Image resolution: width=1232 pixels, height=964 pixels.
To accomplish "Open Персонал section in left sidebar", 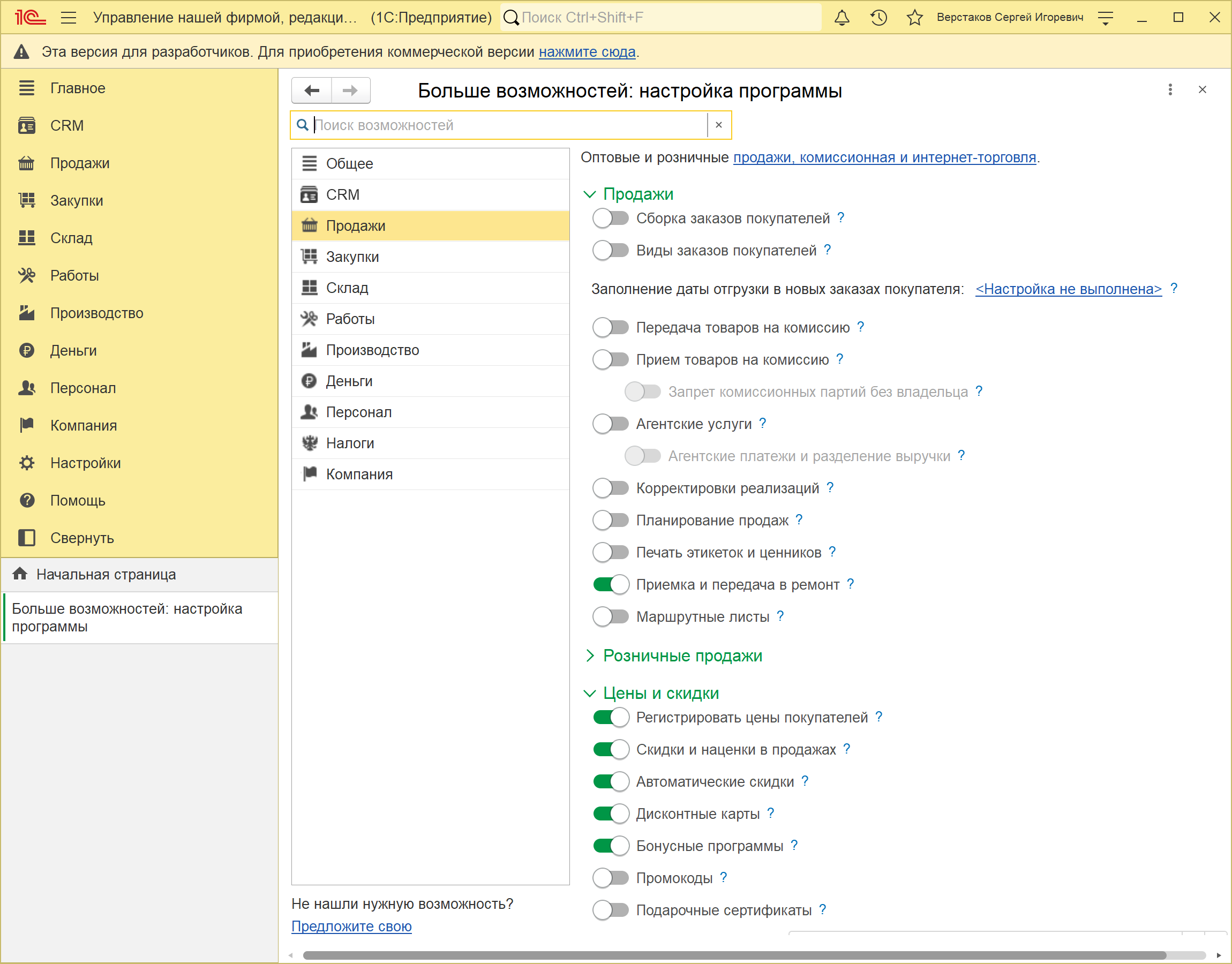I will click(x=139, y=388).
